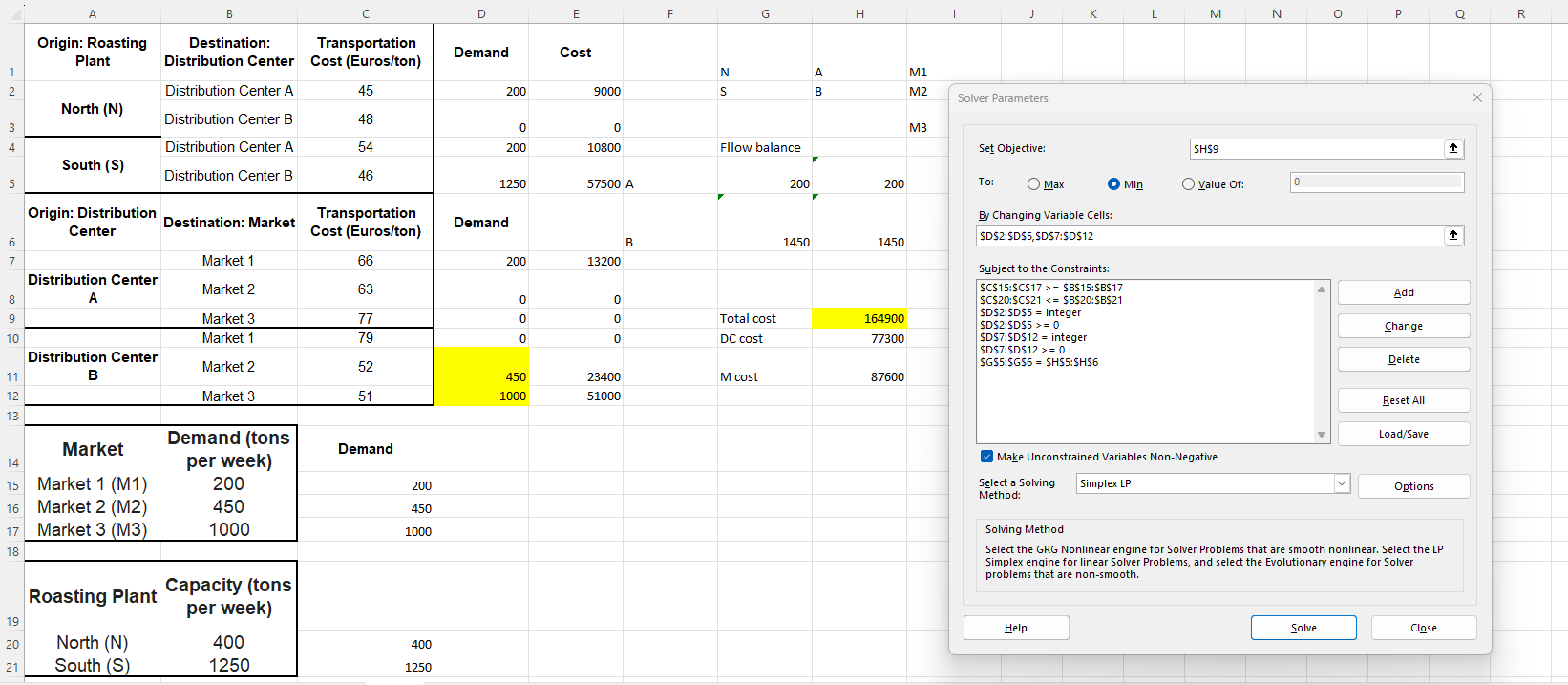This screenshot has width=1568, height=685.
Task: Select the Cost header cell
Action: tap(576, 52)
